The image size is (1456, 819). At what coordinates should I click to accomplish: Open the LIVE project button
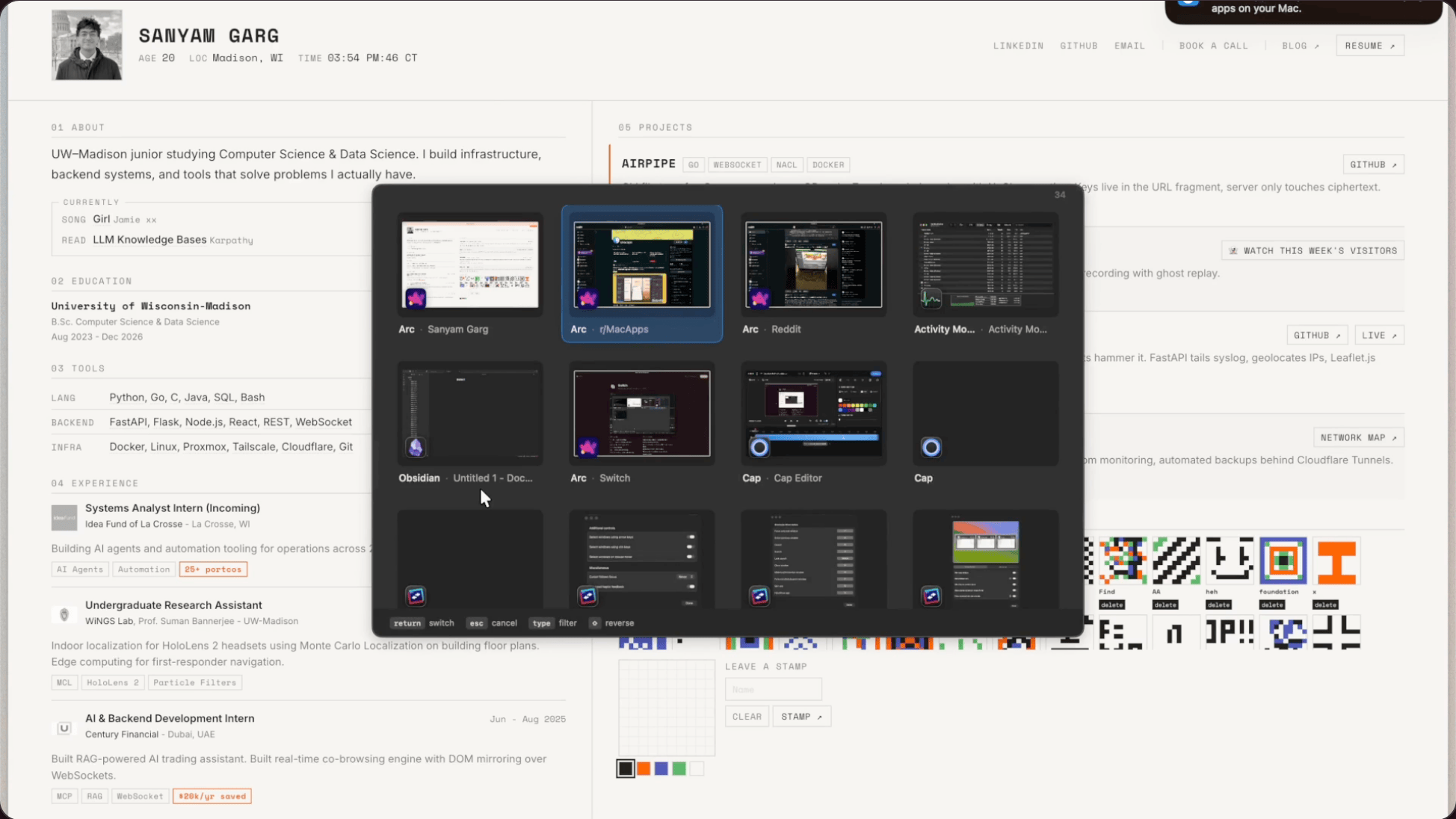[x=1379, y=335]
